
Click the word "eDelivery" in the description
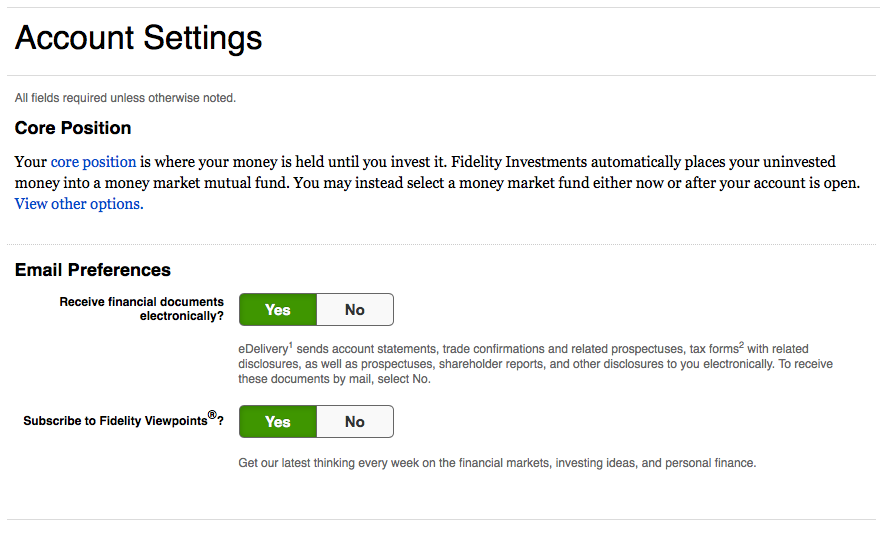263,349
